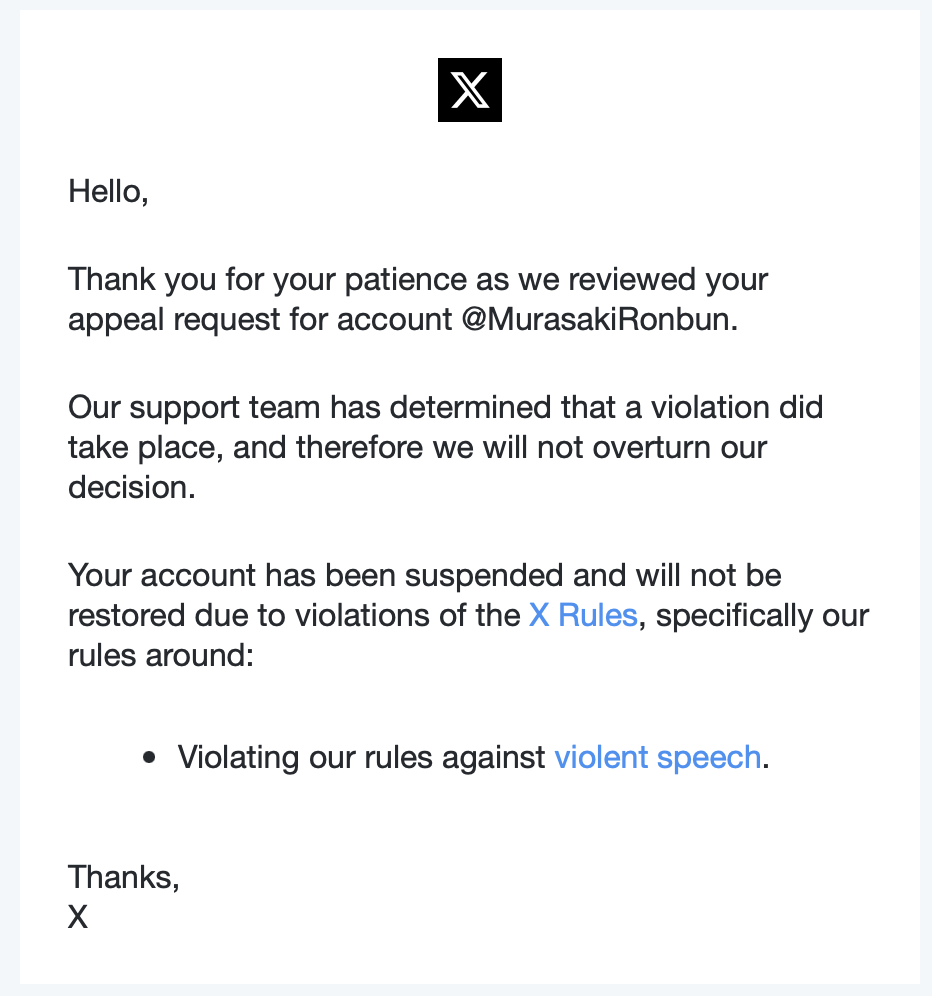This screenshot has height=996, width=932.
Task: Click "Your account has been suspended" text
Action: [315, 575]
